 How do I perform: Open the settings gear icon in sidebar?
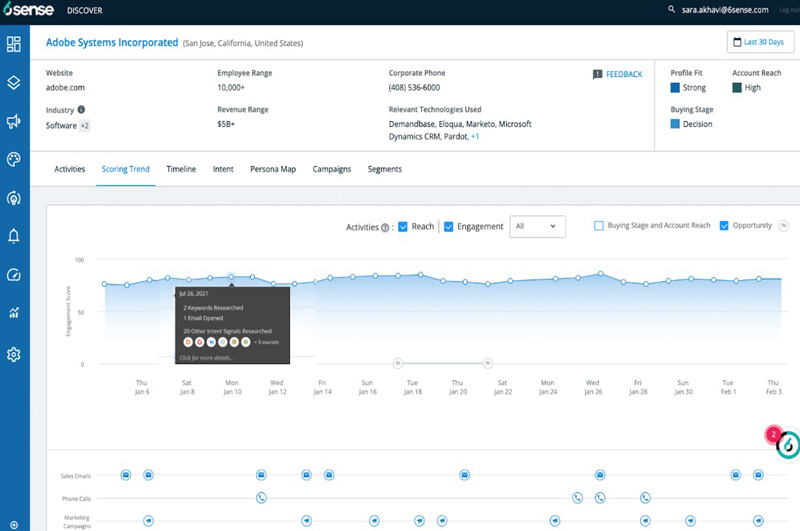tap(14, 354)
